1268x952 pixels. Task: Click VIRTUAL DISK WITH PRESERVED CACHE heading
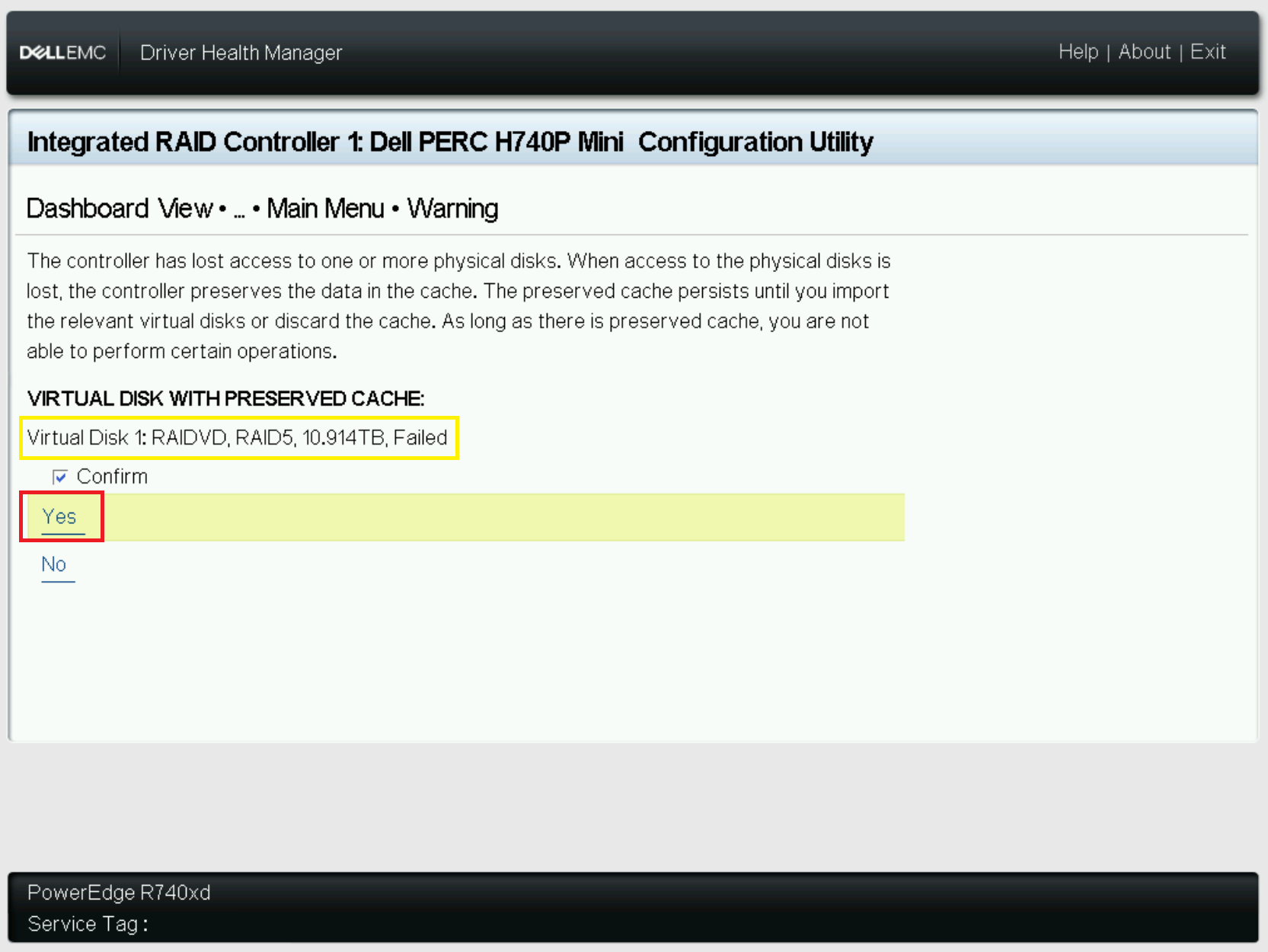click(225, 398)
